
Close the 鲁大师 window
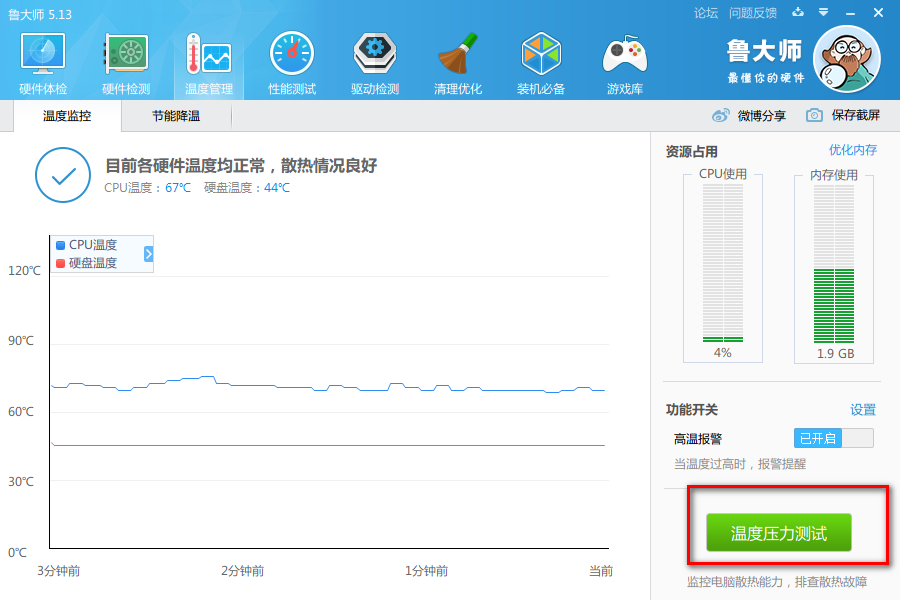click(x=878, y=13)
